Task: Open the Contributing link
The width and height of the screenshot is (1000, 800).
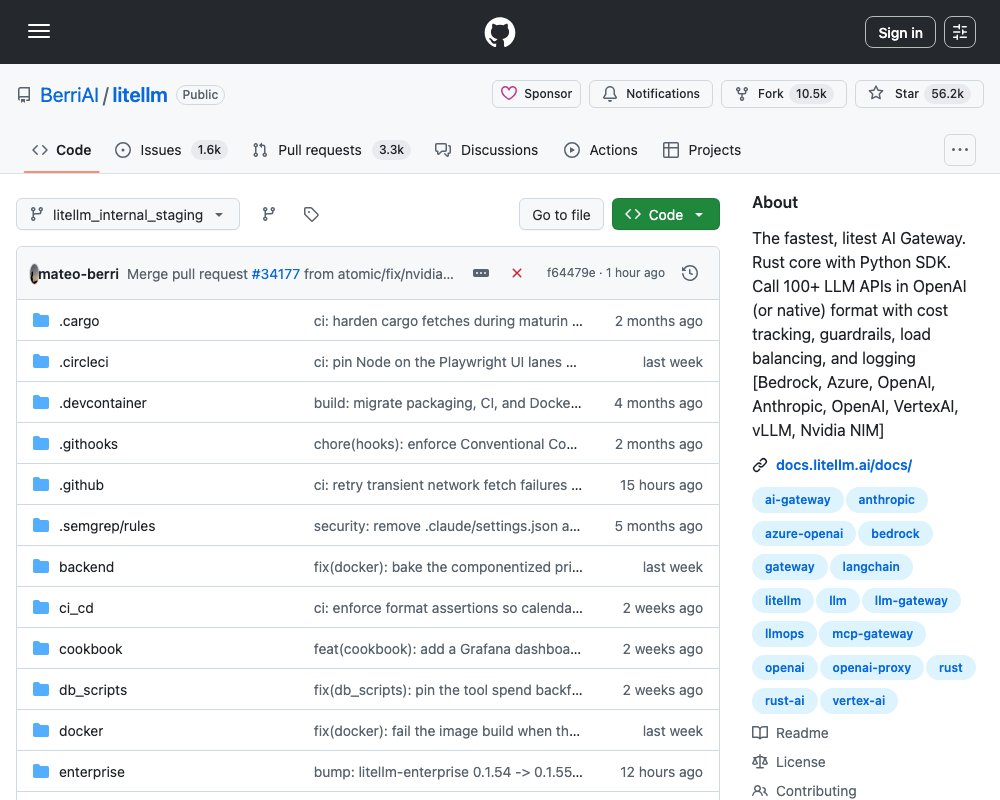Action: [x=816, y=790]
